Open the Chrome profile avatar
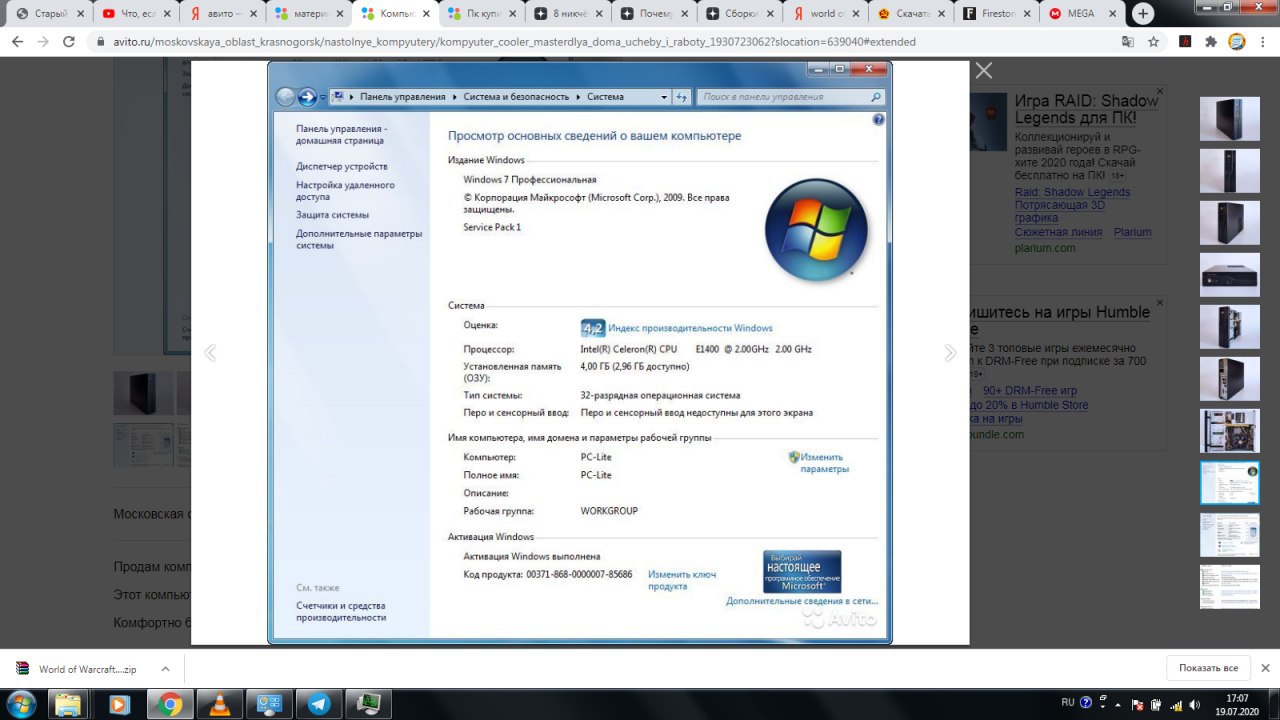Image resolution: width=1280 pixels, height=720 pixels. pyautogui.click(x=1237, y=42)
